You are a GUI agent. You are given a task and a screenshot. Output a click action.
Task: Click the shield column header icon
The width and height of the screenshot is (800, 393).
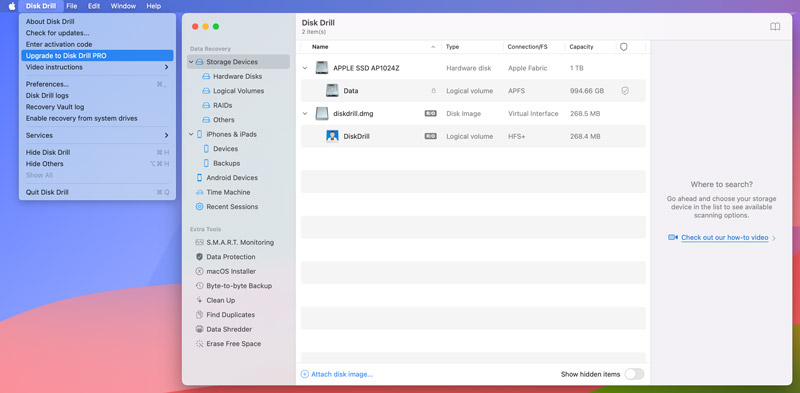[623, 47]
